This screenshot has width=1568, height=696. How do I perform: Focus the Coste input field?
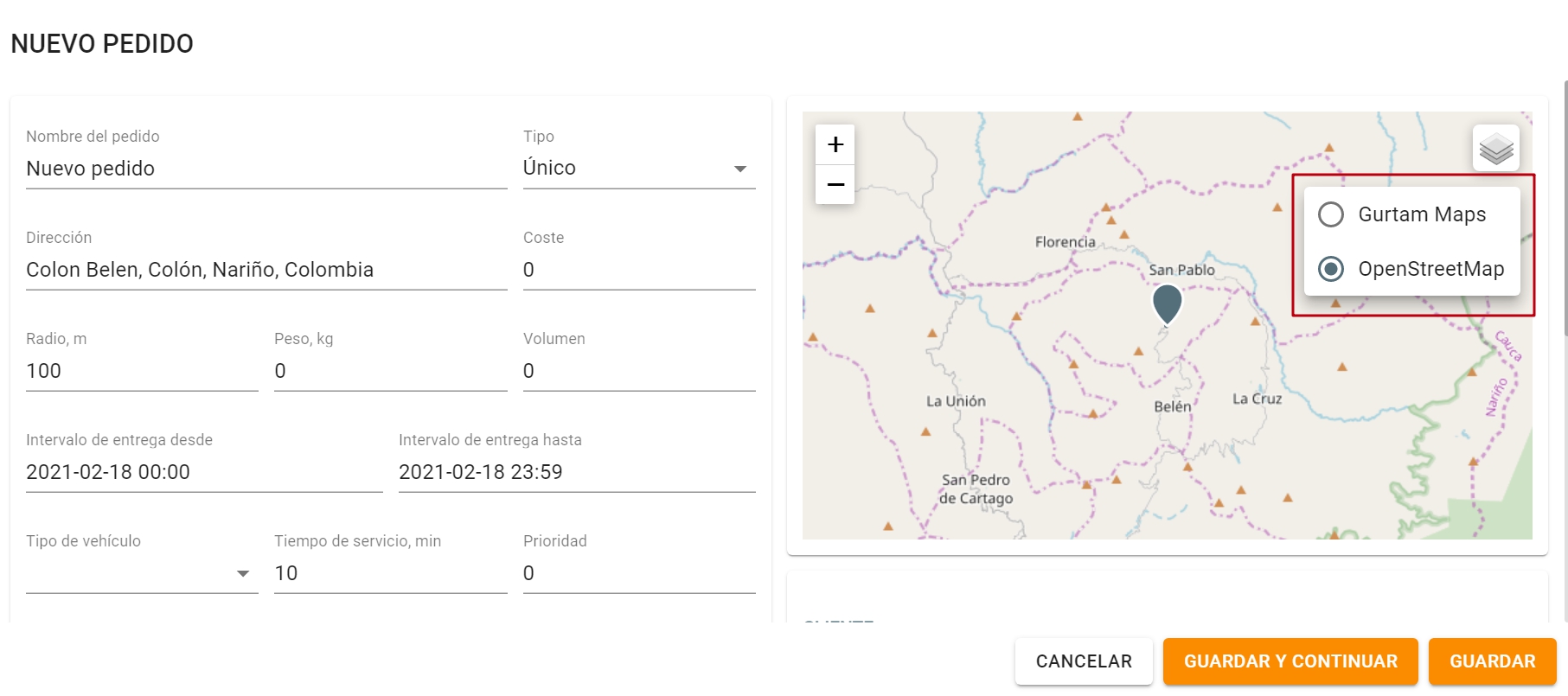pyautogui.click(x=638, y=270)
